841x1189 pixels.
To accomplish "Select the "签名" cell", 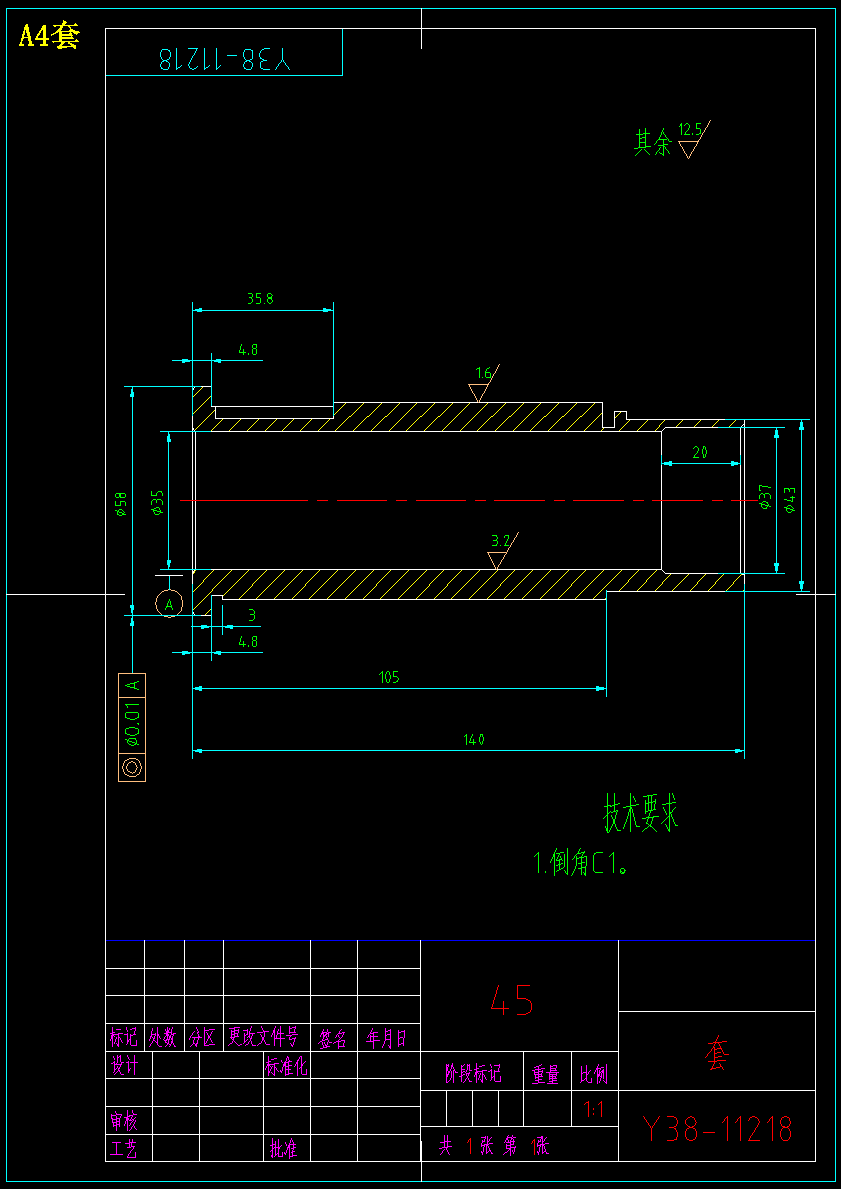I will [x=334, y=1037].
